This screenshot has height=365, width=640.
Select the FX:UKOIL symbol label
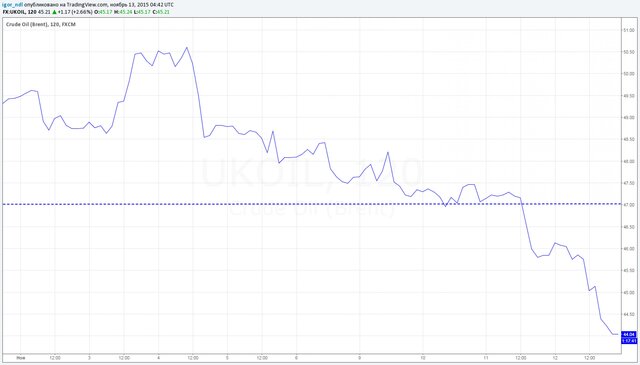(x=14, y=12)
